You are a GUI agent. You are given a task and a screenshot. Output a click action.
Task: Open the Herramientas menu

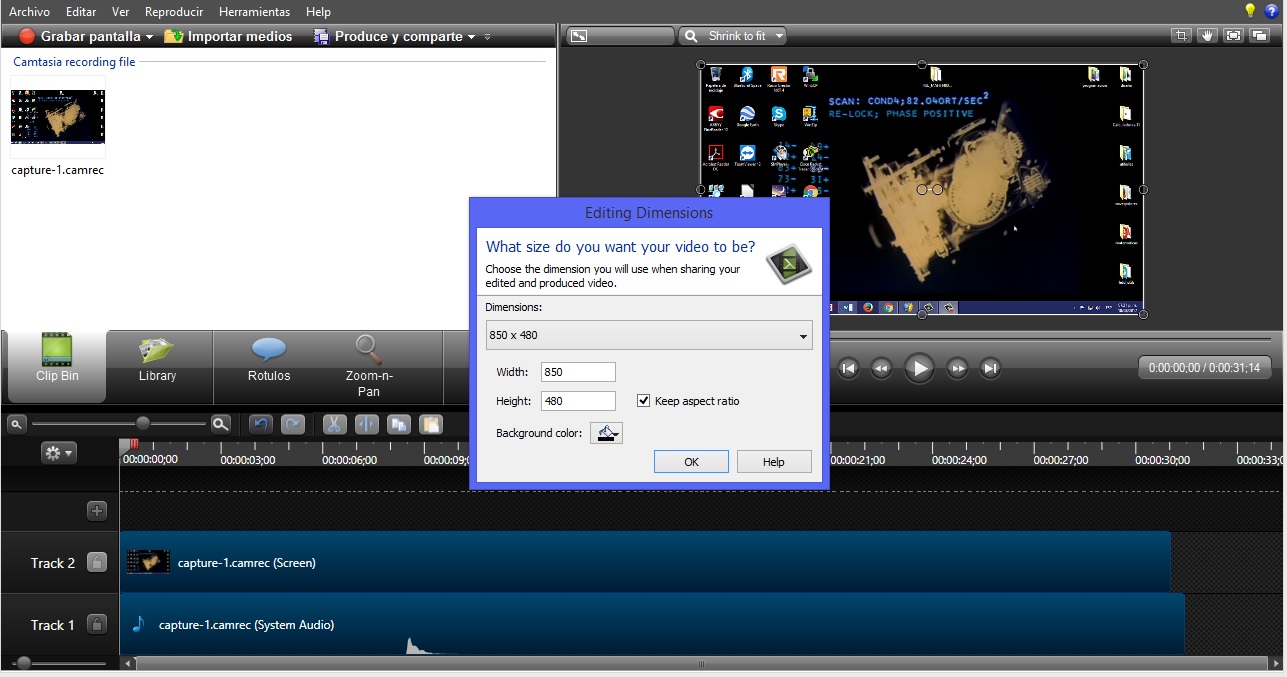pos(254,12)
